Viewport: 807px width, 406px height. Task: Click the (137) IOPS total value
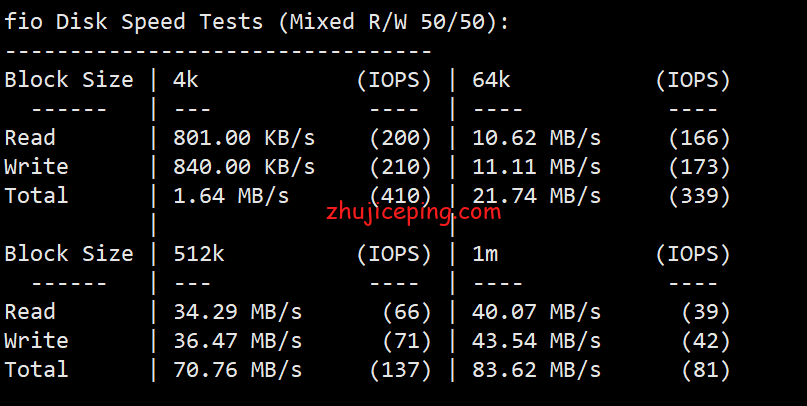pyautogui.click(x=400, y=370)
